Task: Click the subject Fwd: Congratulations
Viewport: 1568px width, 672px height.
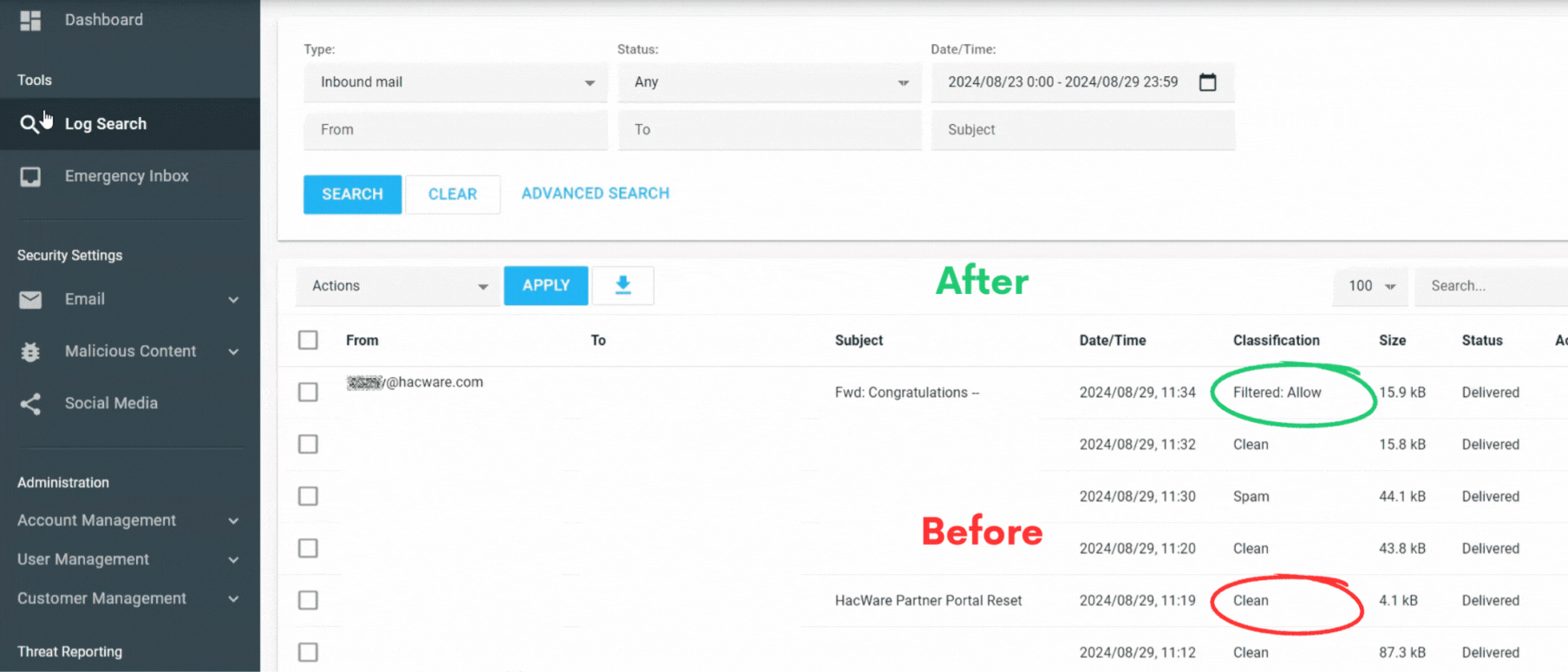Action: click(907, 392)
